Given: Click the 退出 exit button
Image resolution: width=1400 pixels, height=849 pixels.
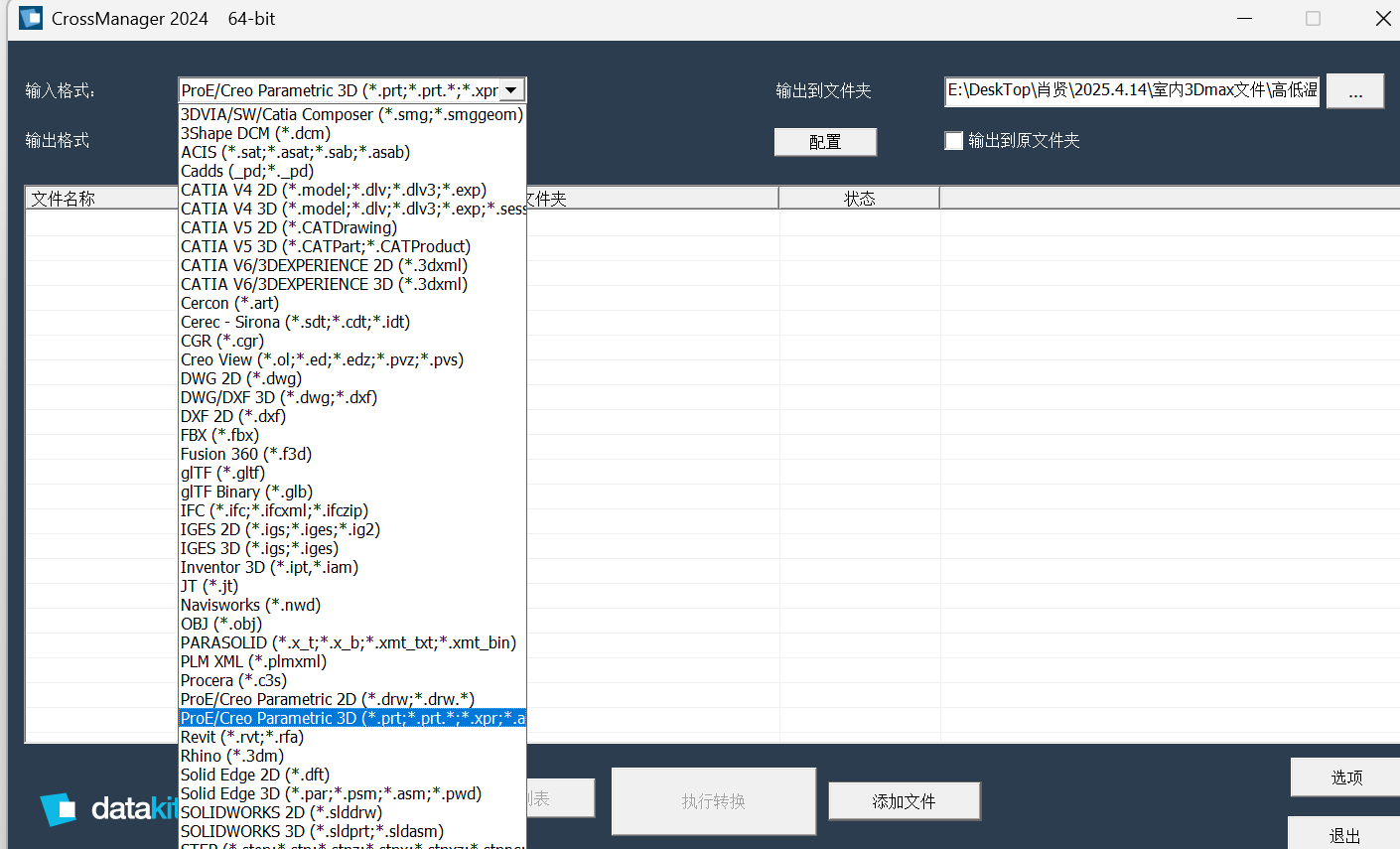Looking at the screenshot, I should tap(1344, 835).
